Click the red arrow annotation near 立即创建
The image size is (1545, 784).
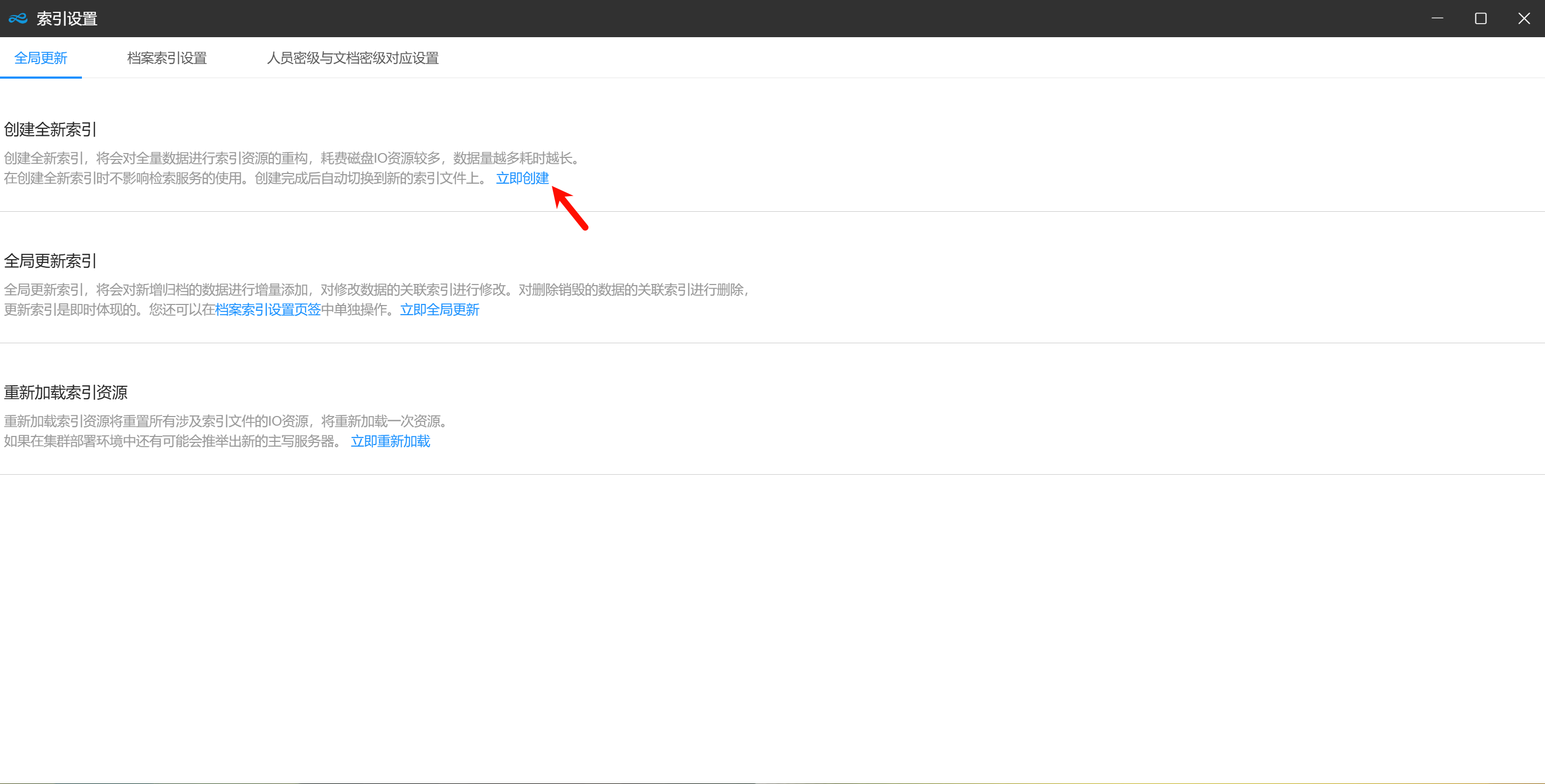[x=570, y=208]
